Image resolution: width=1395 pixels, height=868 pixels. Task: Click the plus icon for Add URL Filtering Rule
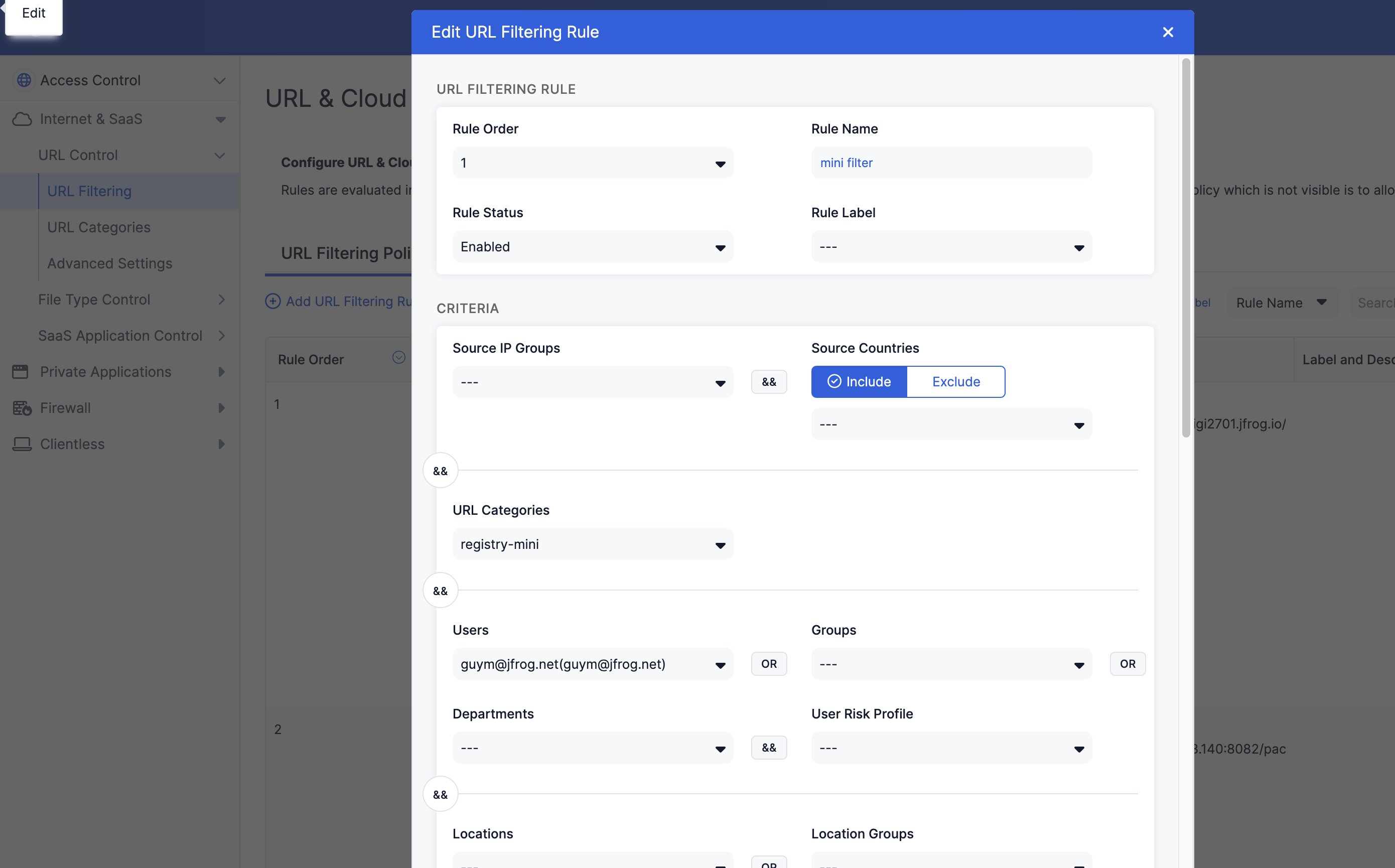[x=272, y=301]
